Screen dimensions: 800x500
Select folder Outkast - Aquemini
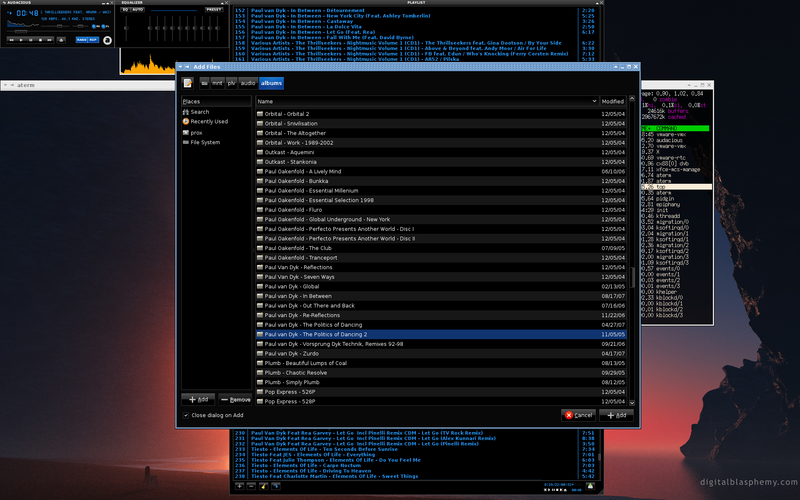441,152
